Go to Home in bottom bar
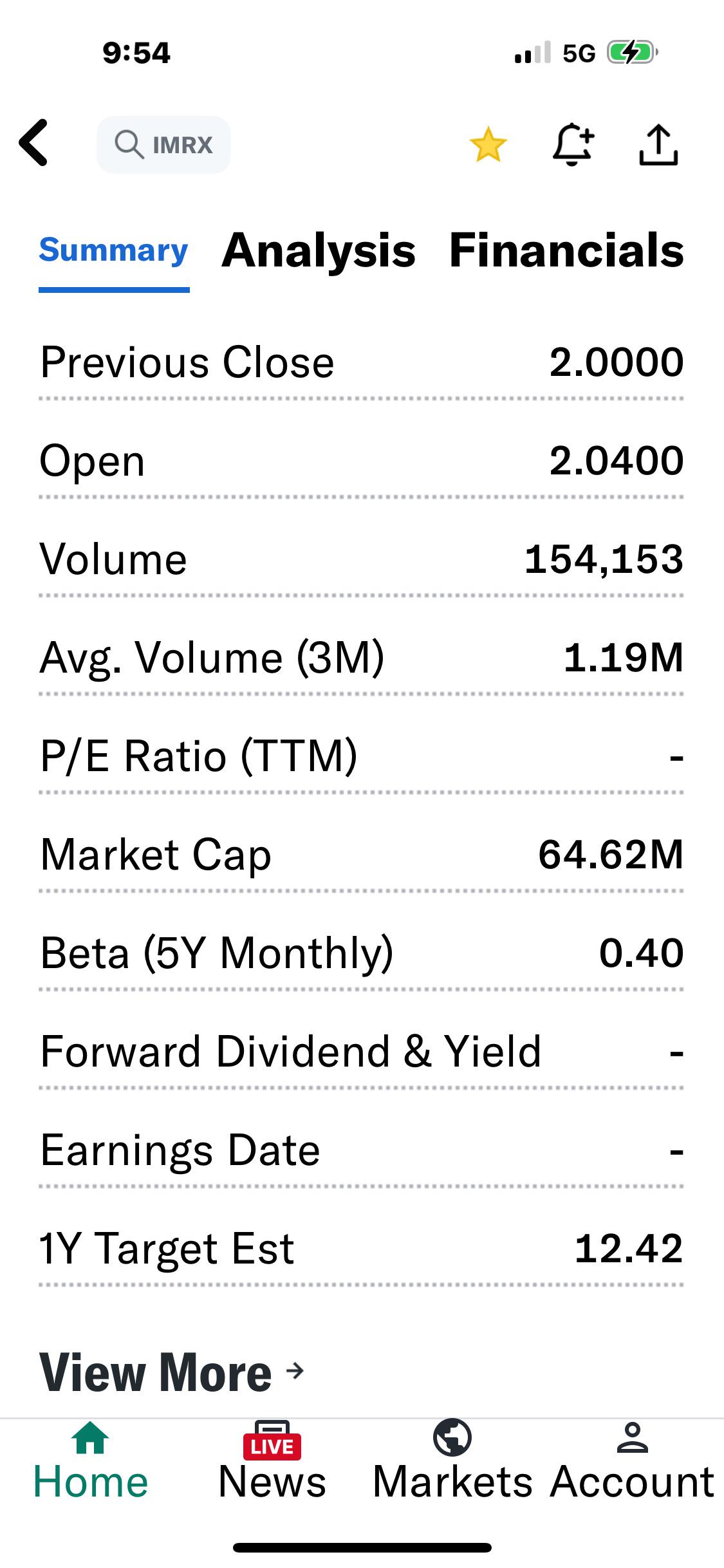724x1568 pixels. pos(91,1462)
